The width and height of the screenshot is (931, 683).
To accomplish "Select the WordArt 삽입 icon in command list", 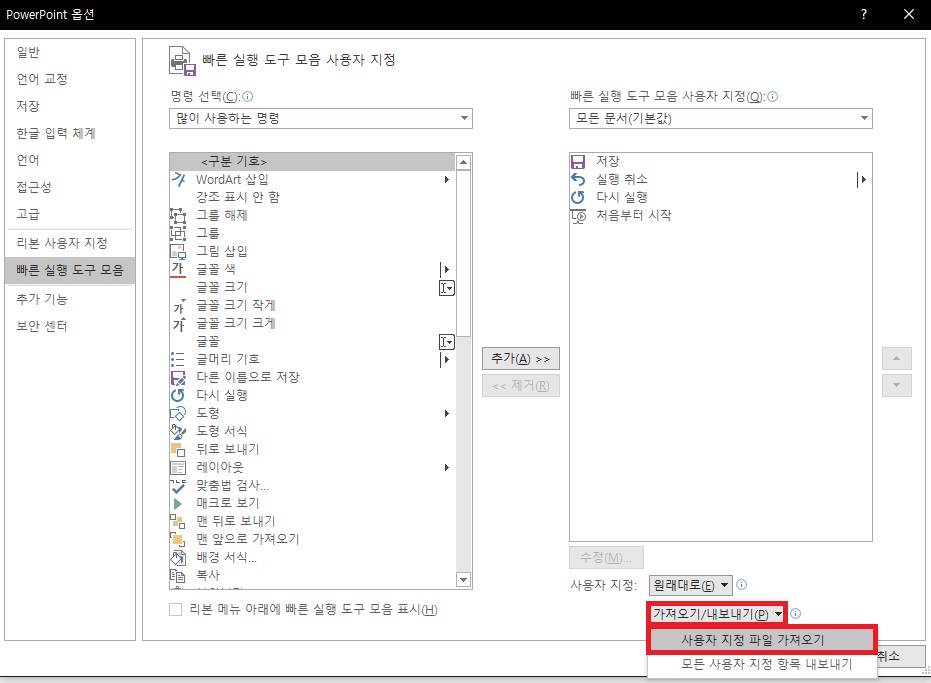I will tap(178, 179).
